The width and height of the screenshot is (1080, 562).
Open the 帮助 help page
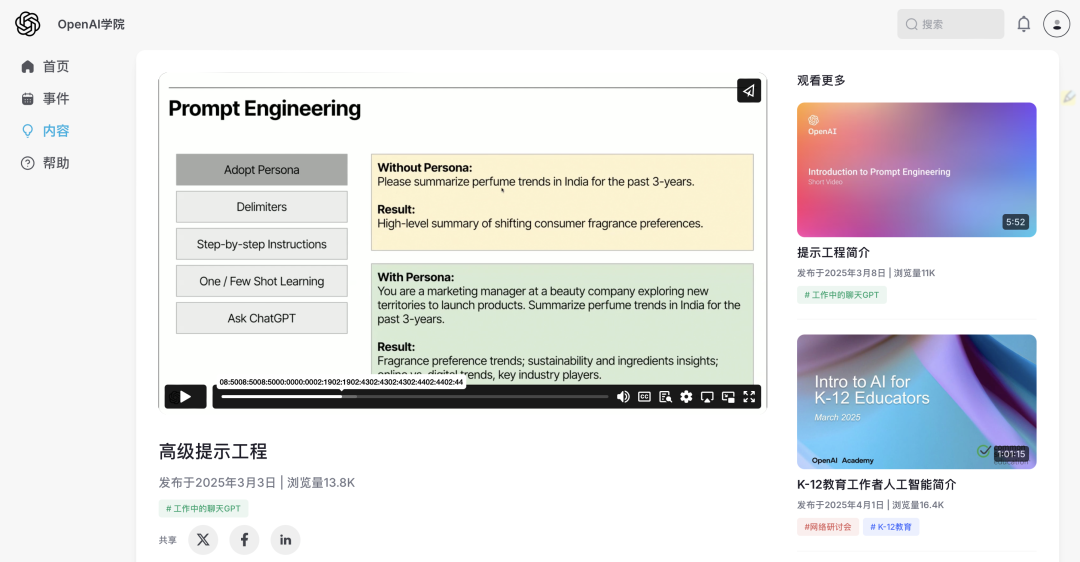click(x=45, y=163)
